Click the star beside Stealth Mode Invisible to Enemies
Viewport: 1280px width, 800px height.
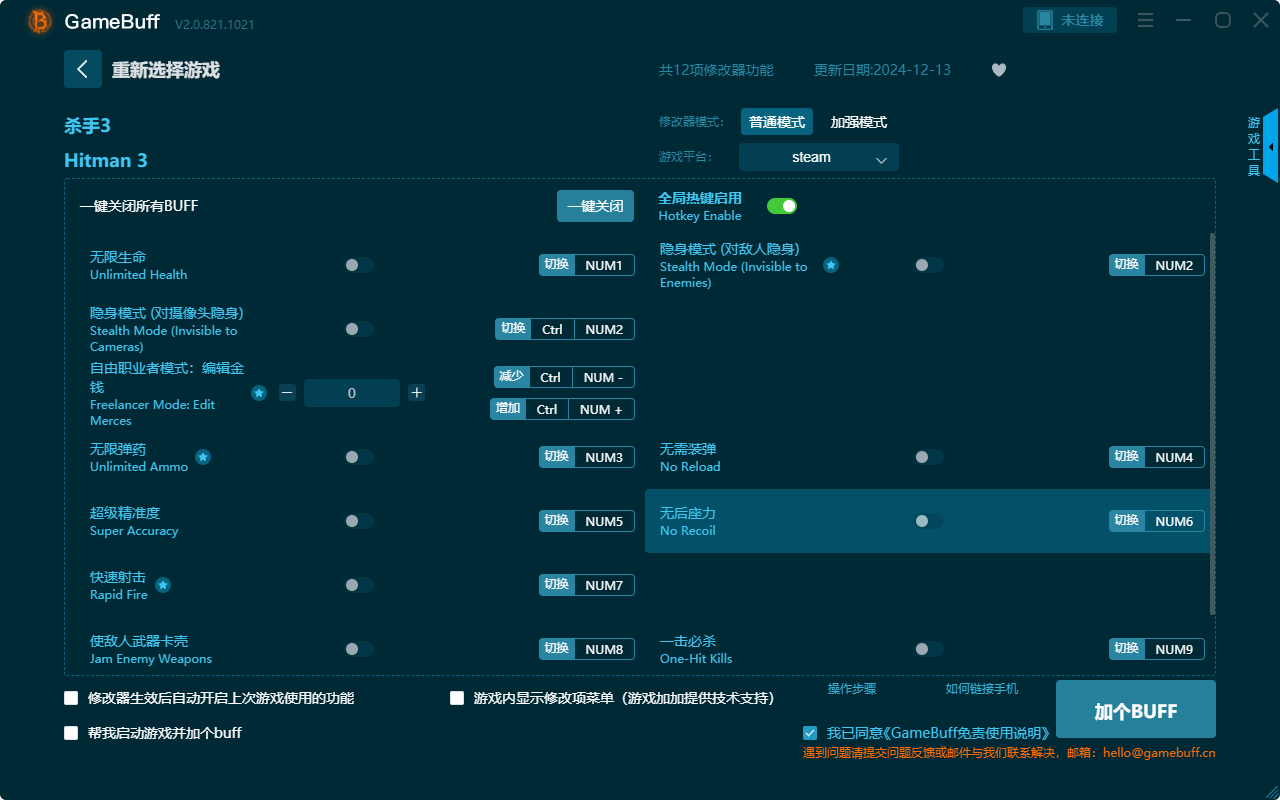click(830, 265)
